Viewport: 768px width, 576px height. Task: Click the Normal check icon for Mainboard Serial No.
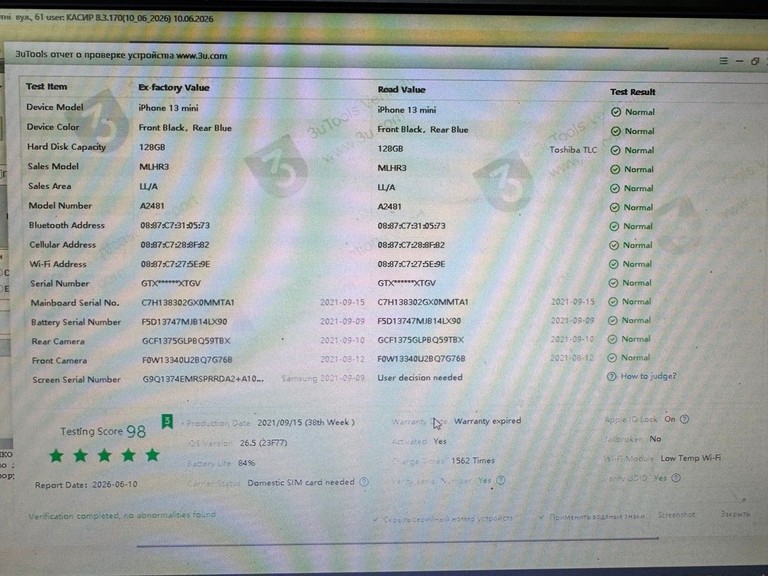613,302
